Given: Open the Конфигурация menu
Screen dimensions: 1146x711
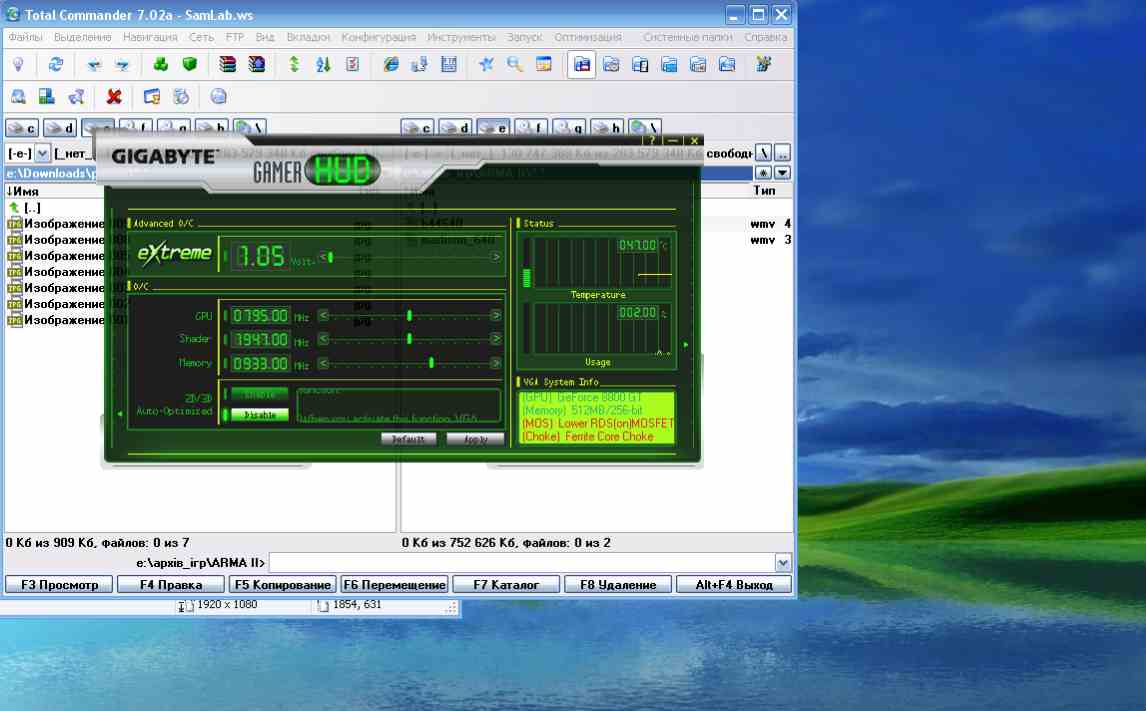Looking at the screenshot, I should tap(378, 37).
